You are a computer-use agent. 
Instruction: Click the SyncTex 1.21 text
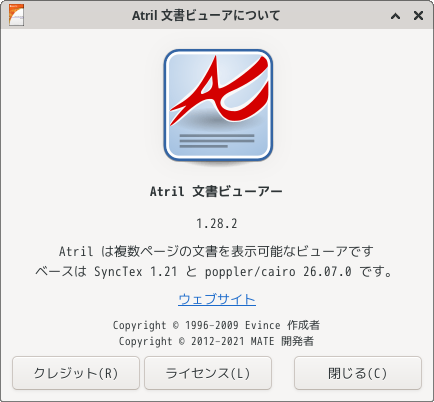[x=135, y=272]
